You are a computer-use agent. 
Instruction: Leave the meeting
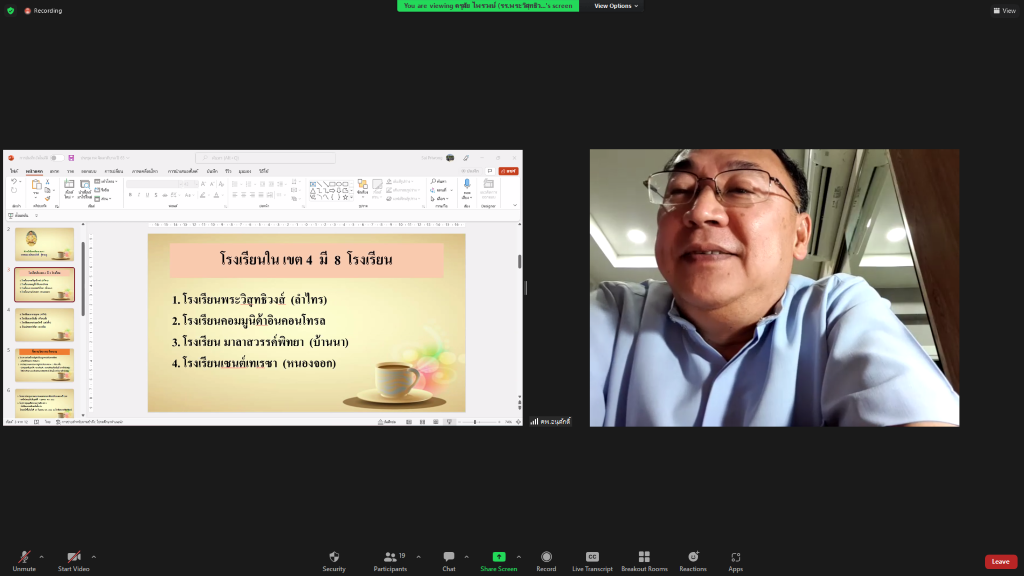1000,562
